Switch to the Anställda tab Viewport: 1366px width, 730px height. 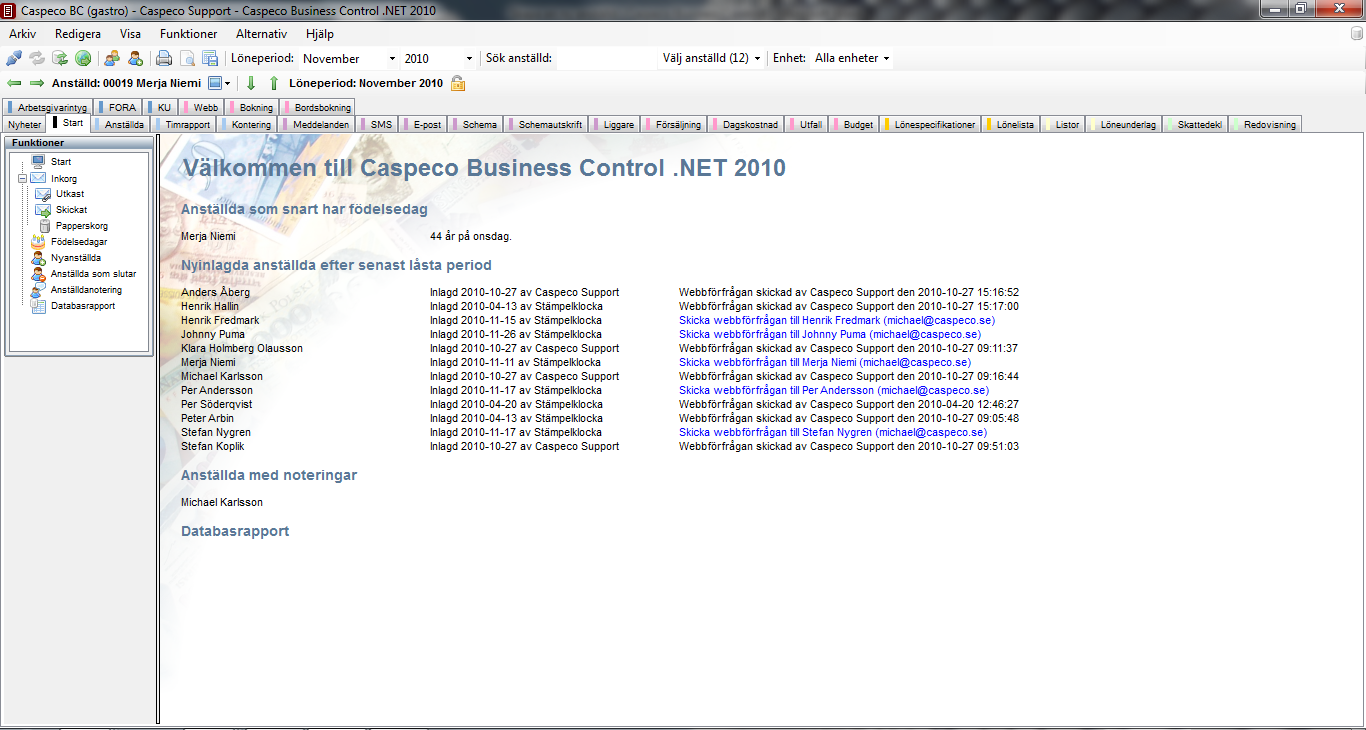121,124
